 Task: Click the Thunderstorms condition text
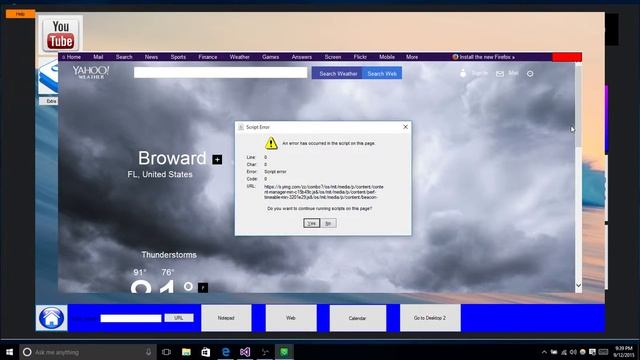(x=169, y=255)
